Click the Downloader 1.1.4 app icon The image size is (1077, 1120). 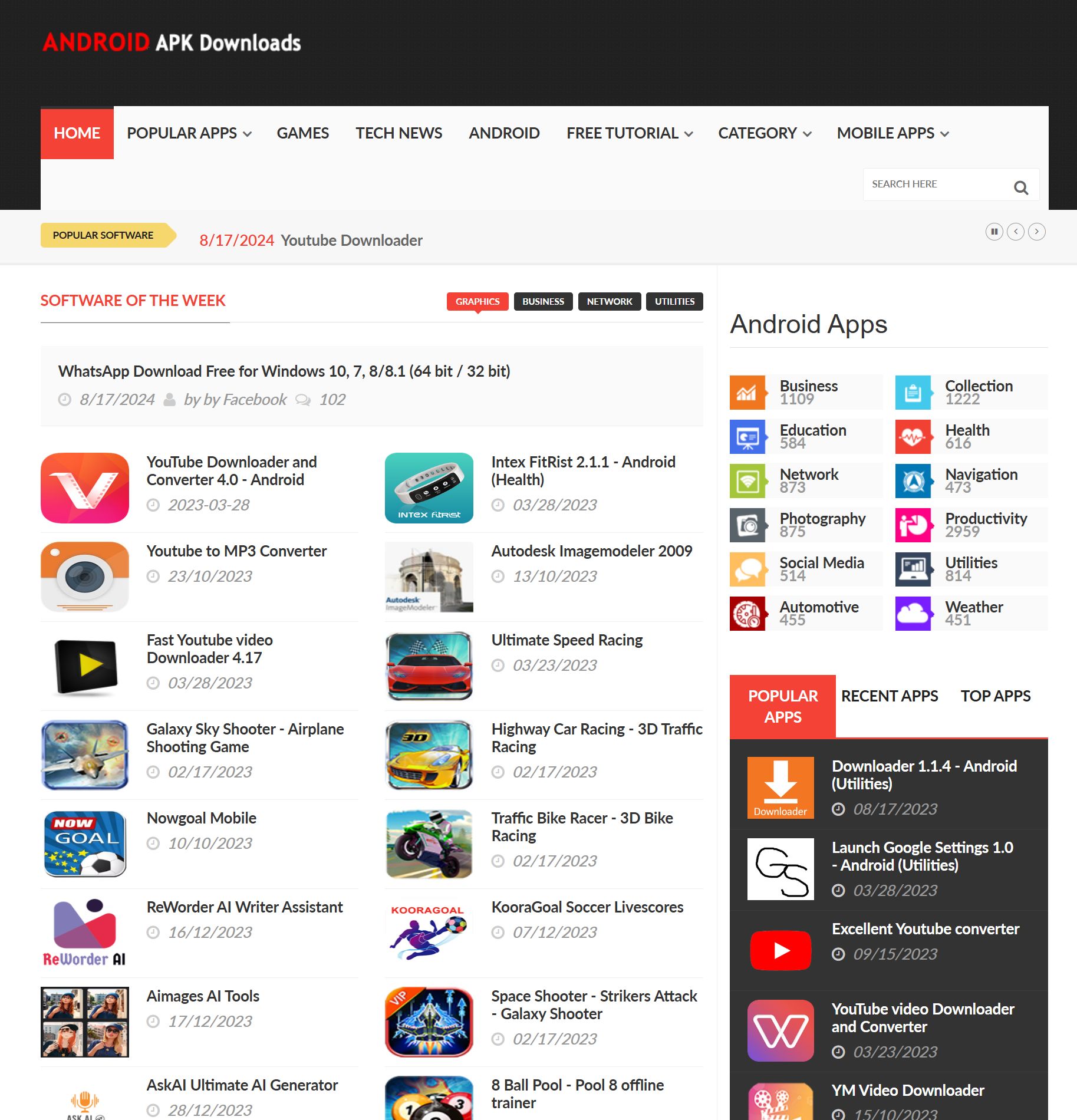pyautogui.click(x=780, y=787)
